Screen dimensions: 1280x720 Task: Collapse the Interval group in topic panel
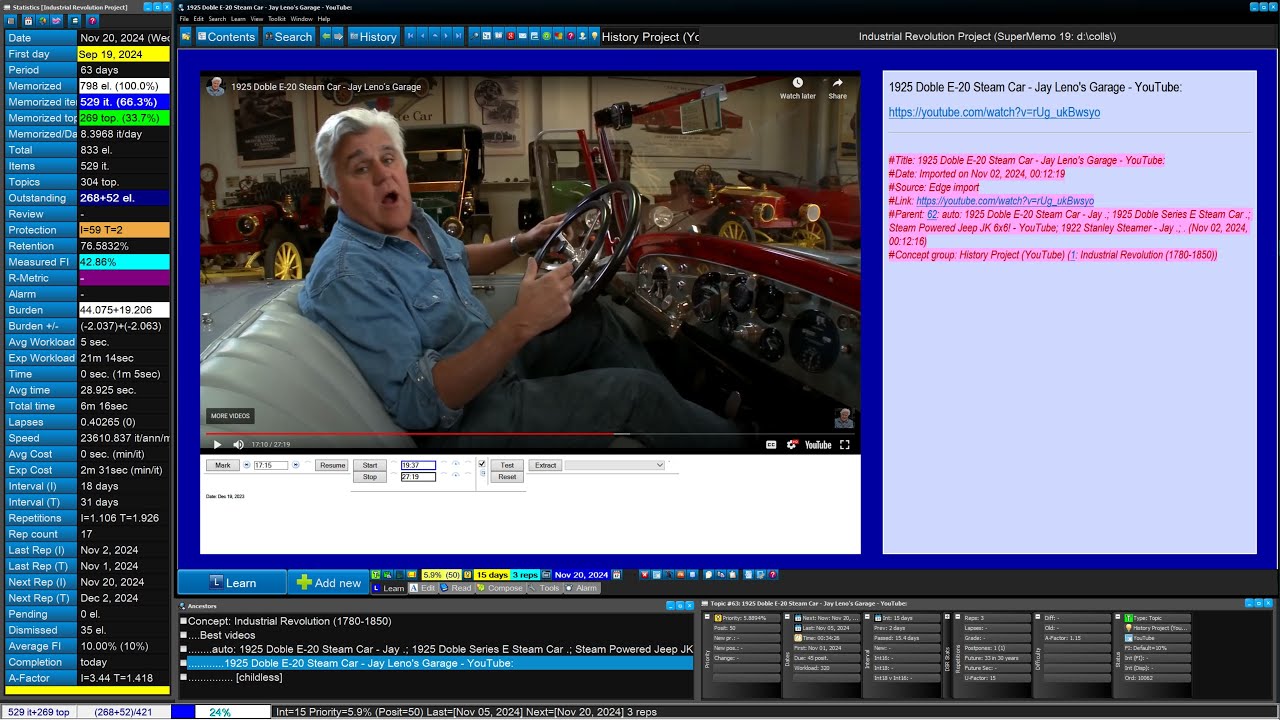(867, 617)
